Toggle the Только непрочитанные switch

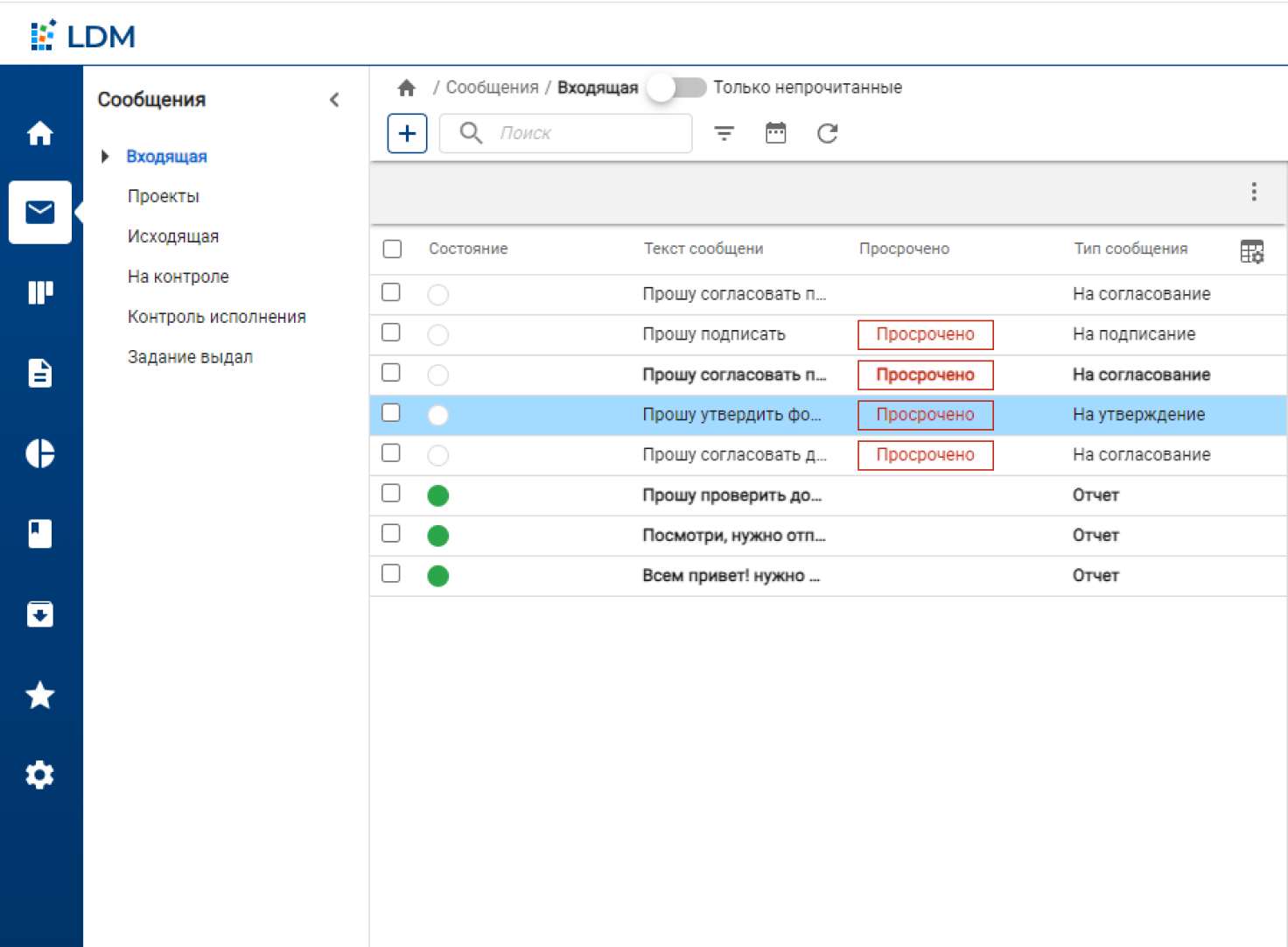tap(676, 88)
